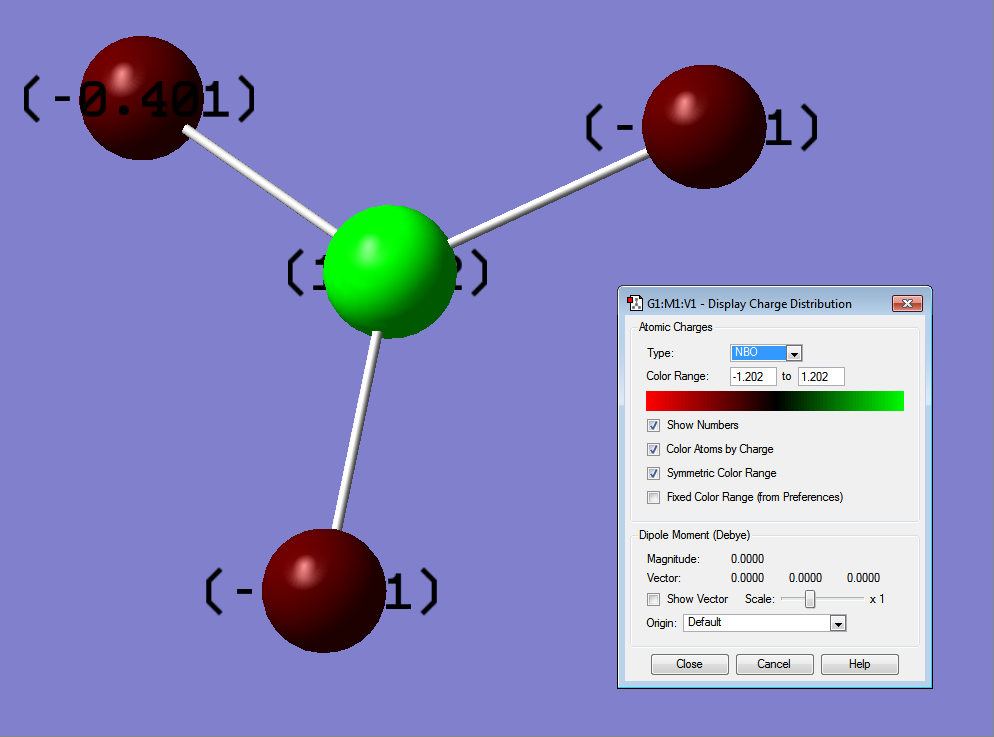Toggle Color Atoms by Charge
994x737 pixels.
[x=654, y=449]
